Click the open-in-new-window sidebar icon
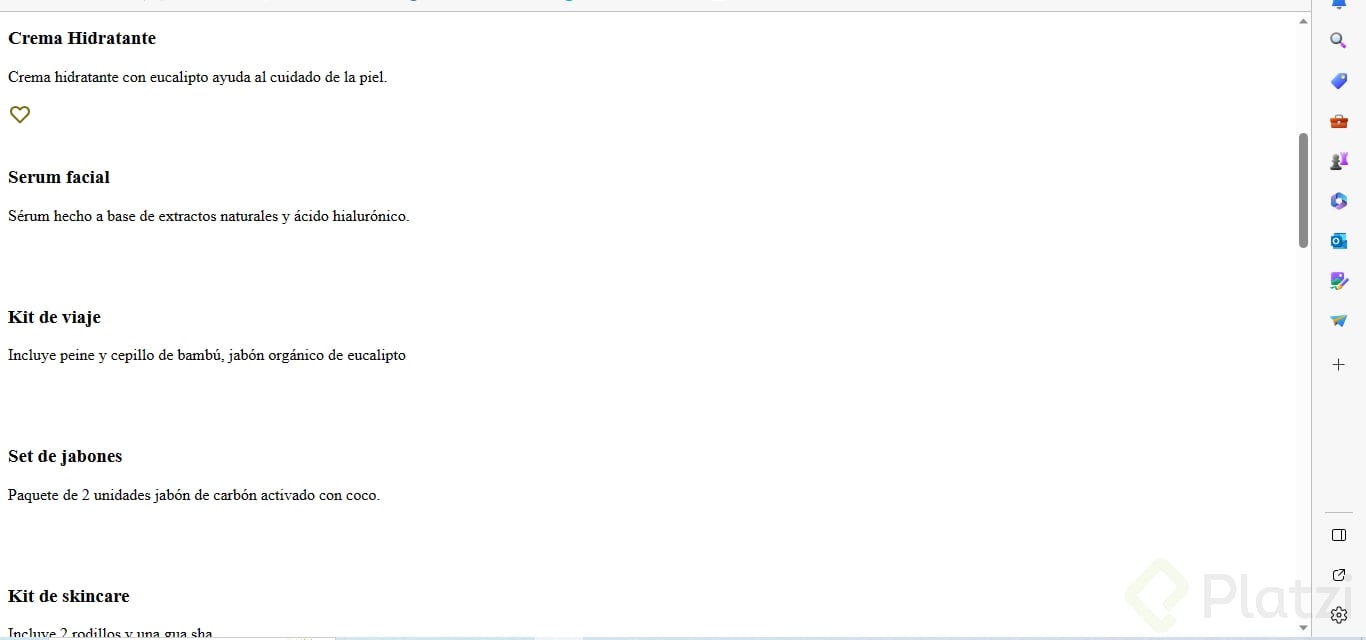Image resolution: width=1366 pixels, height=640 pixels. [x=1339, y=575]
